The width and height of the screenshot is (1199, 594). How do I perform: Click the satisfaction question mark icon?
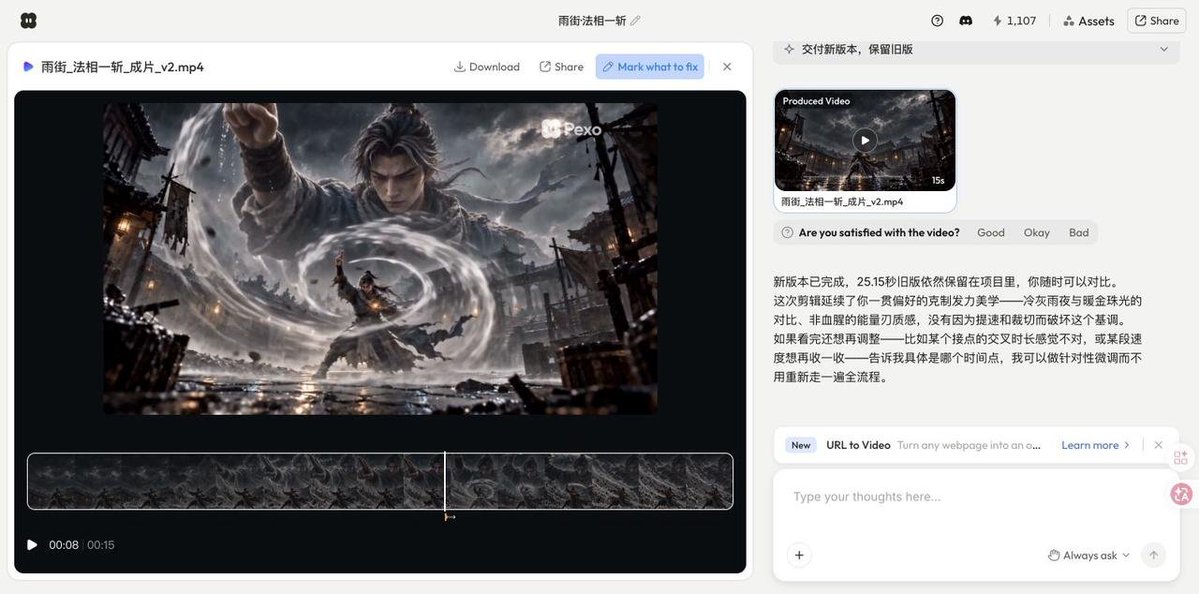pos(787,232)
